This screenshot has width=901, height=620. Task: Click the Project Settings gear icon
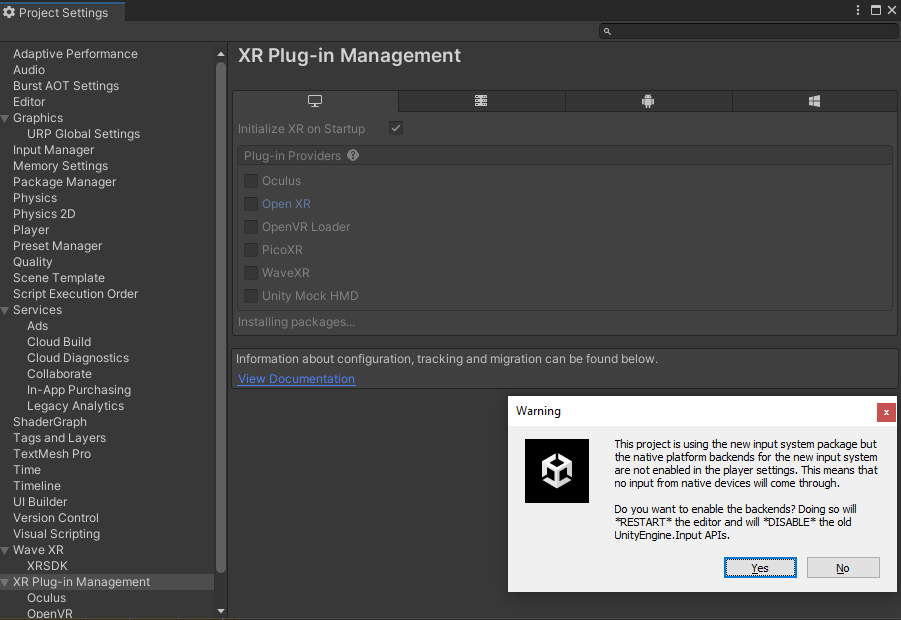pos(9,13)
